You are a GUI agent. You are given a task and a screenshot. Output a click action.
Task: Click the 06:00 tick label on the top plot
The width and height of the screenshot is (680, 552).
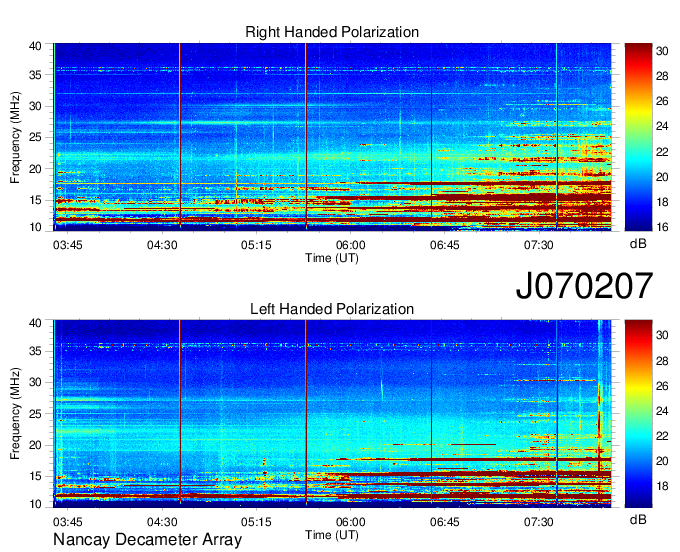click(350, 245)
